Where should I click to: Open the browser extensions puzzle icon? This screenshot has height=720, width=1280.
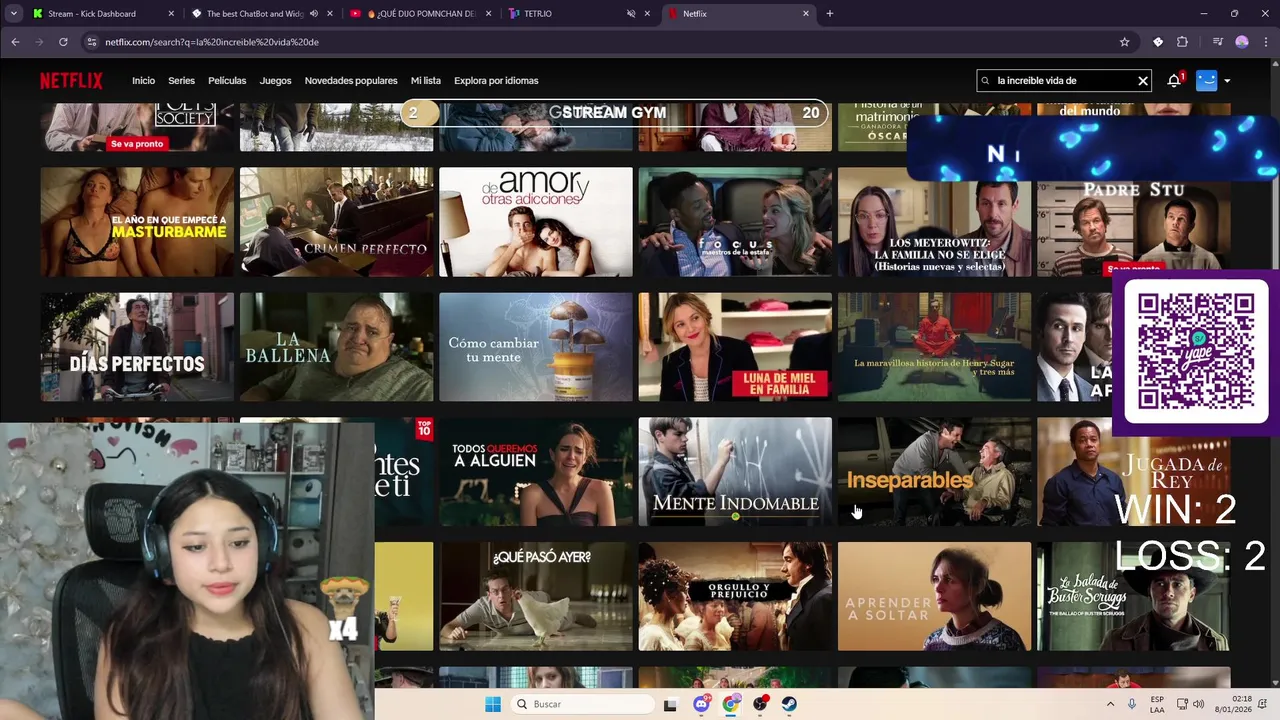1182,42
